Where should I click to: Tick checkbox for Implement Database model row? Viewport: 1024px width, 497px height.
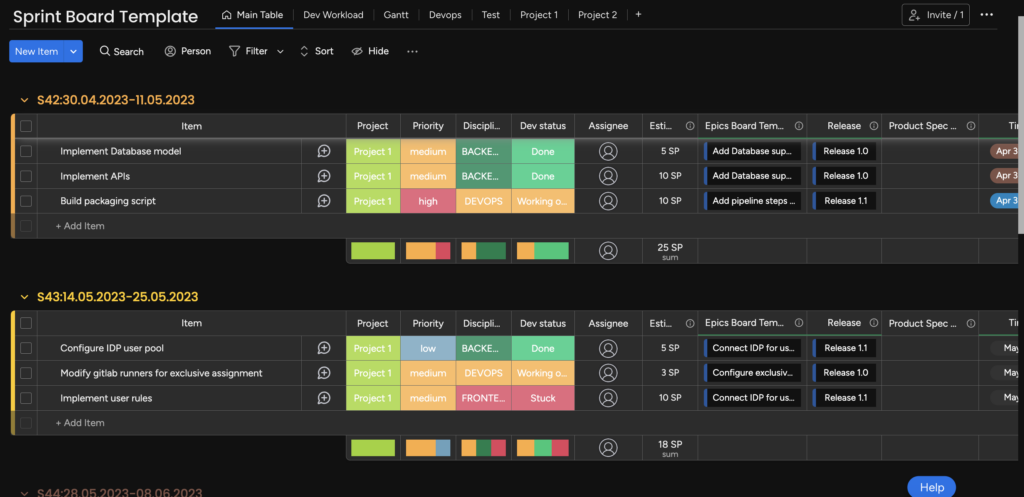(26, 151)
